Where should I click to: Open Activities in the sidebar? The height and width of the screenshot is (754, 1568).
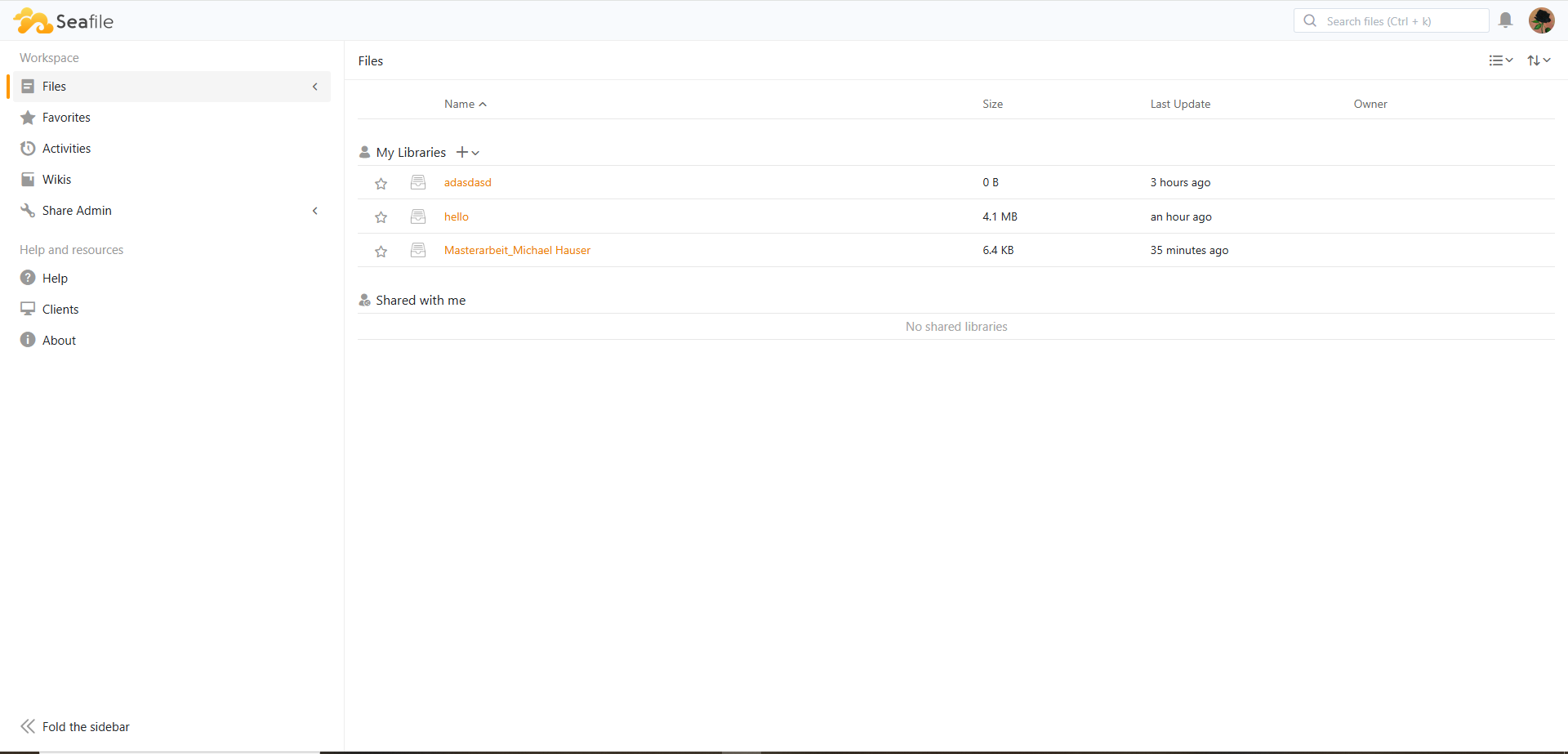coord(171,149)
